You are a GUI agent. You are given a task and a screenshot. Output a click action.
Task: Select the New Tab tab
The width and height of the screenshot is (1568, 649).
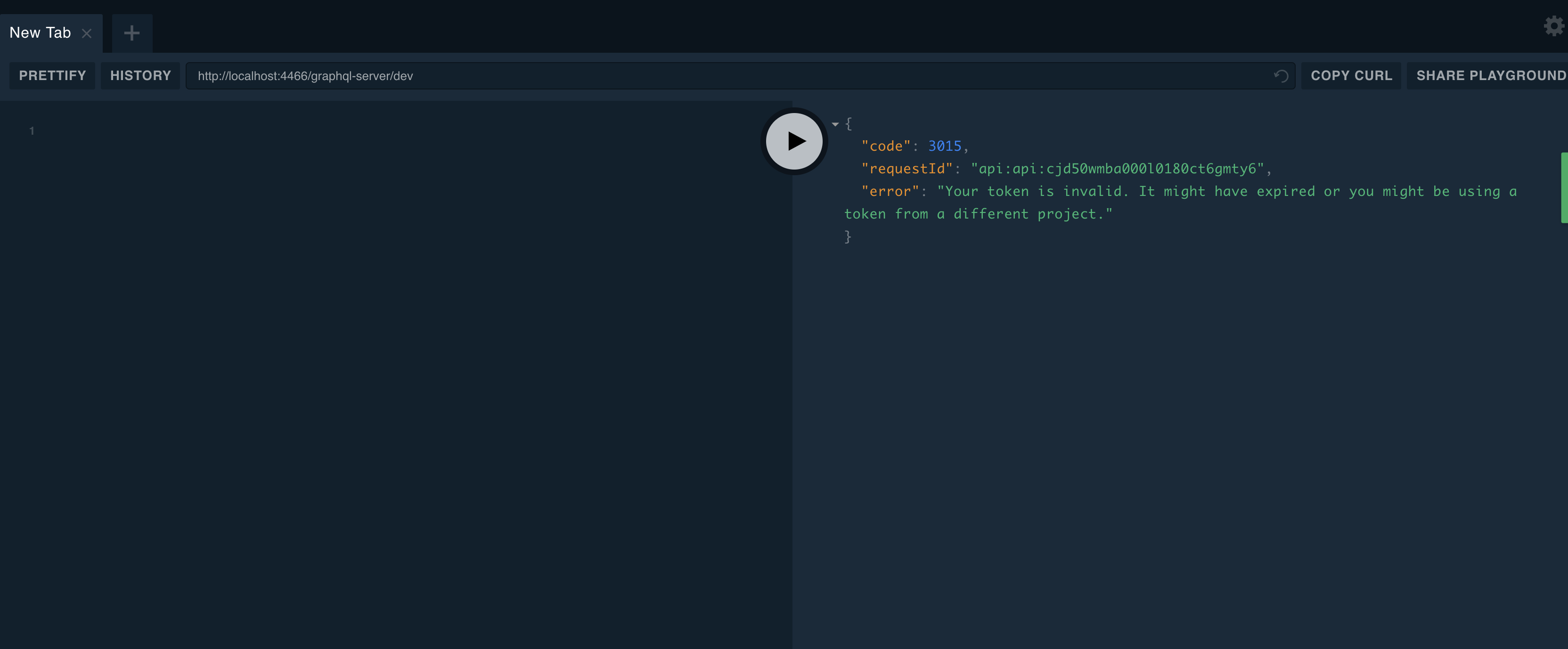[x=40, y=33]
